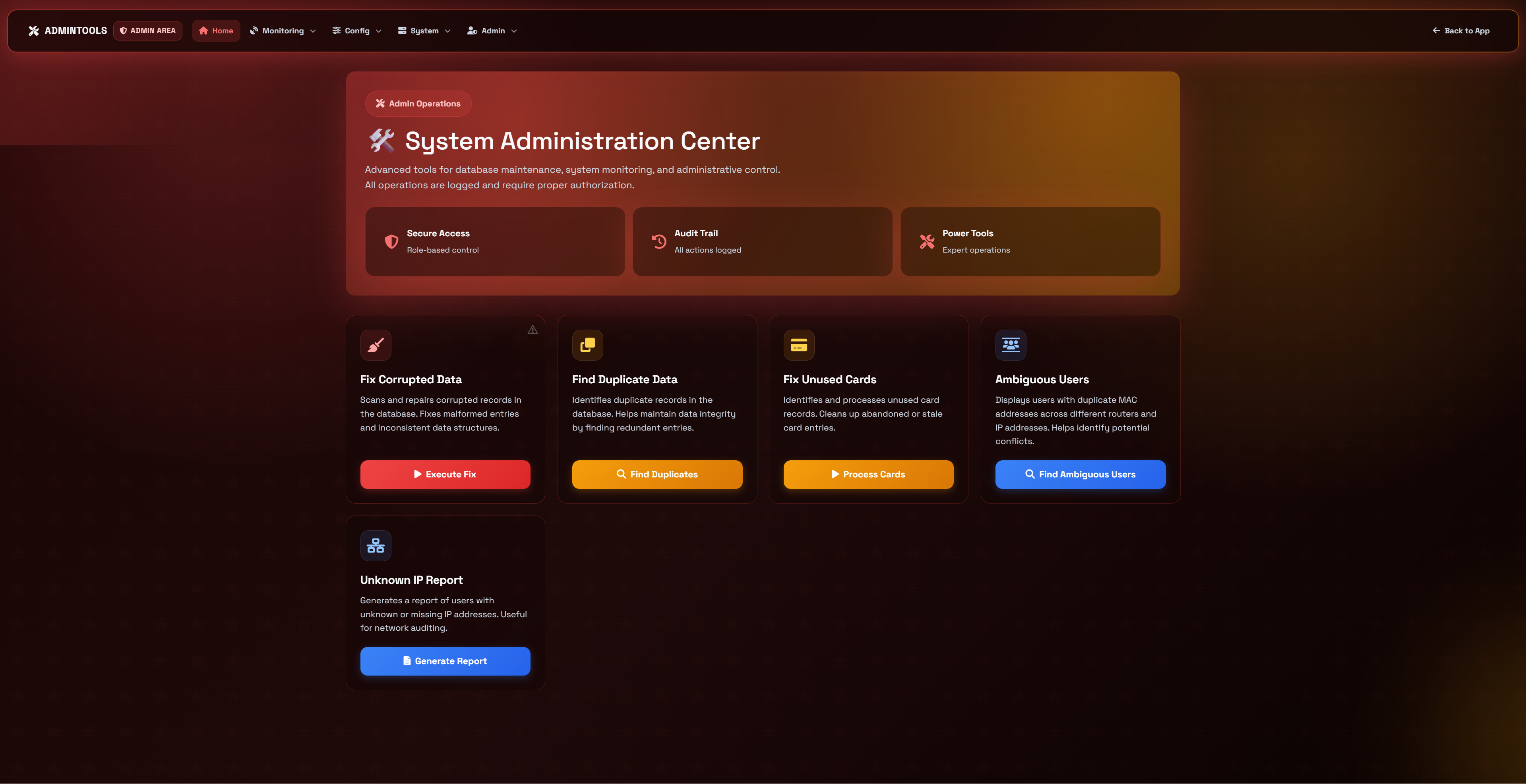Click the ADMIN AREA badge
Image resolution: width=1526 pixels, height=784 pixels.
(147, 30)
